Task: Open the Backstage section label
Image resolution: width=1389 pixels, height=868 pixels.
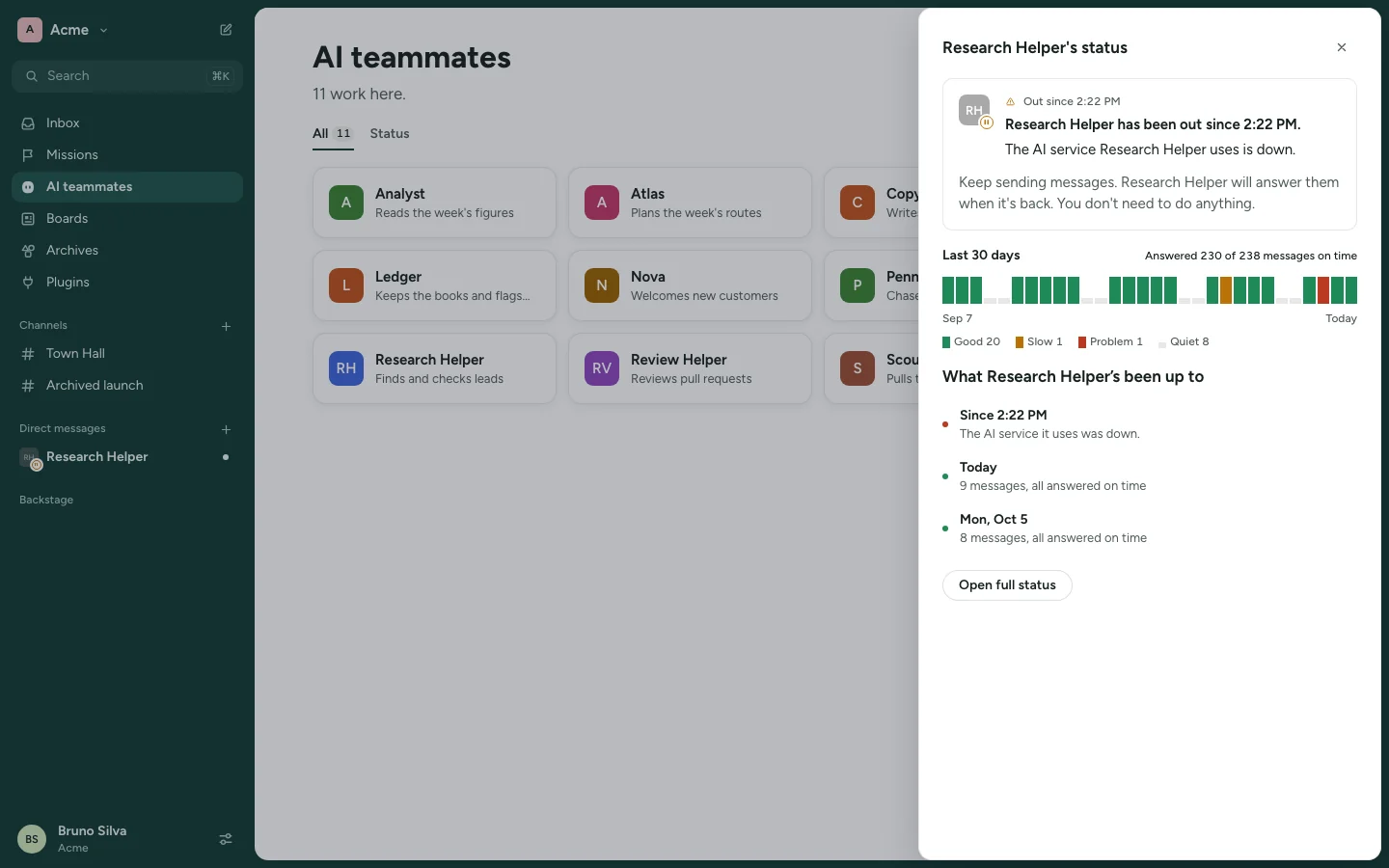Action: pyautogui.click(x=46, y=500)
